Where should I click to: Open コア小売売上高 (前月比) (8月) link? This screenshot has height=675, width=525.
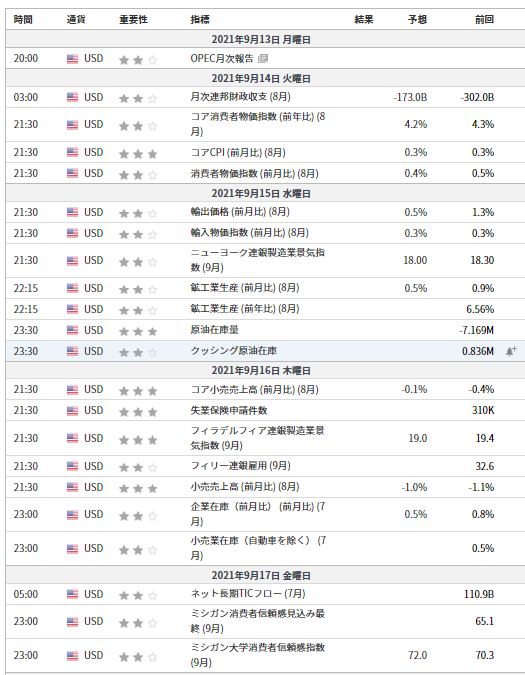click(x=254, y=390)
